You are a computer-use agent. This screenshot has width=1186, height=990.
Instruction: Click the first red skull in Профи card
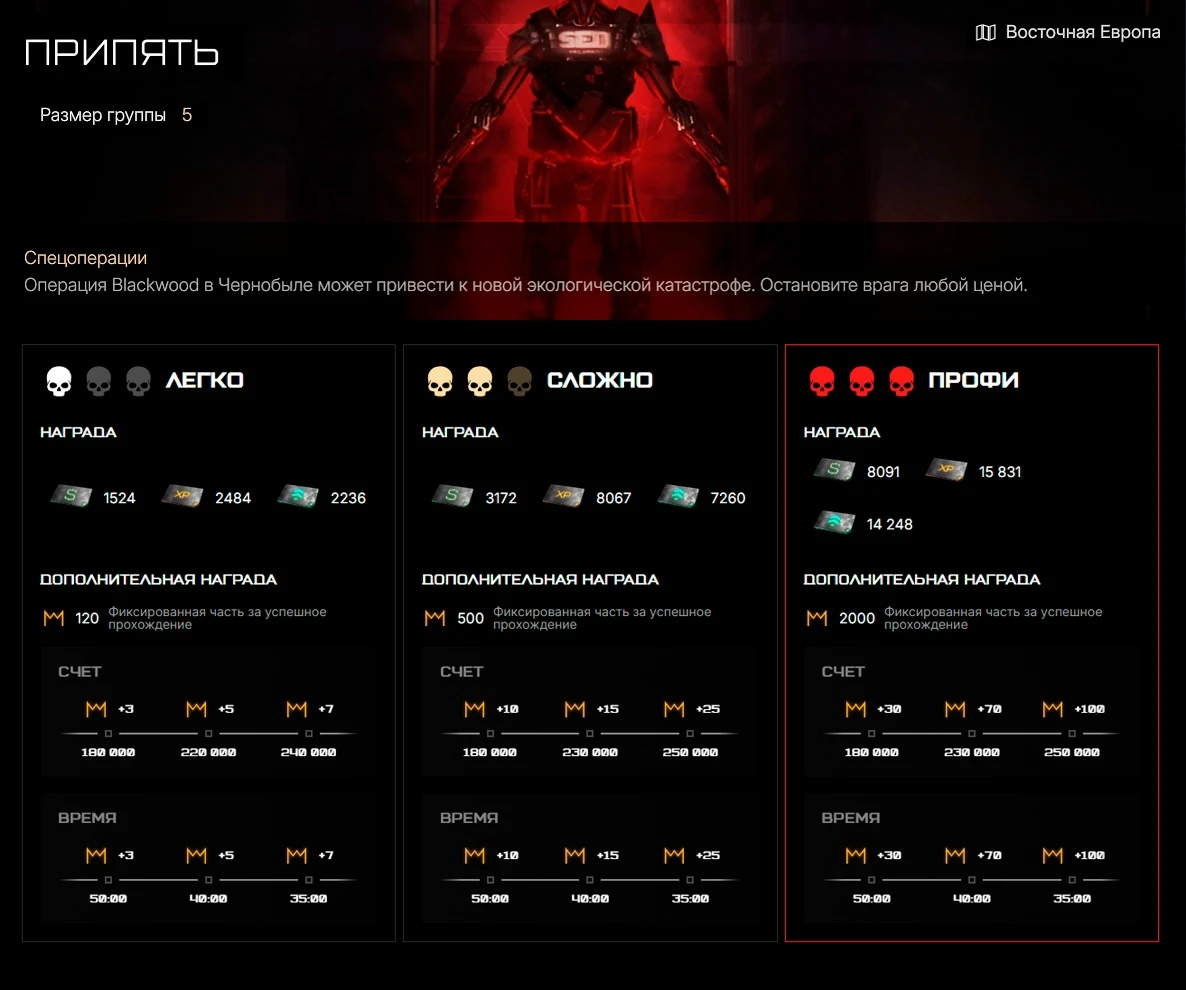(822, 381)
